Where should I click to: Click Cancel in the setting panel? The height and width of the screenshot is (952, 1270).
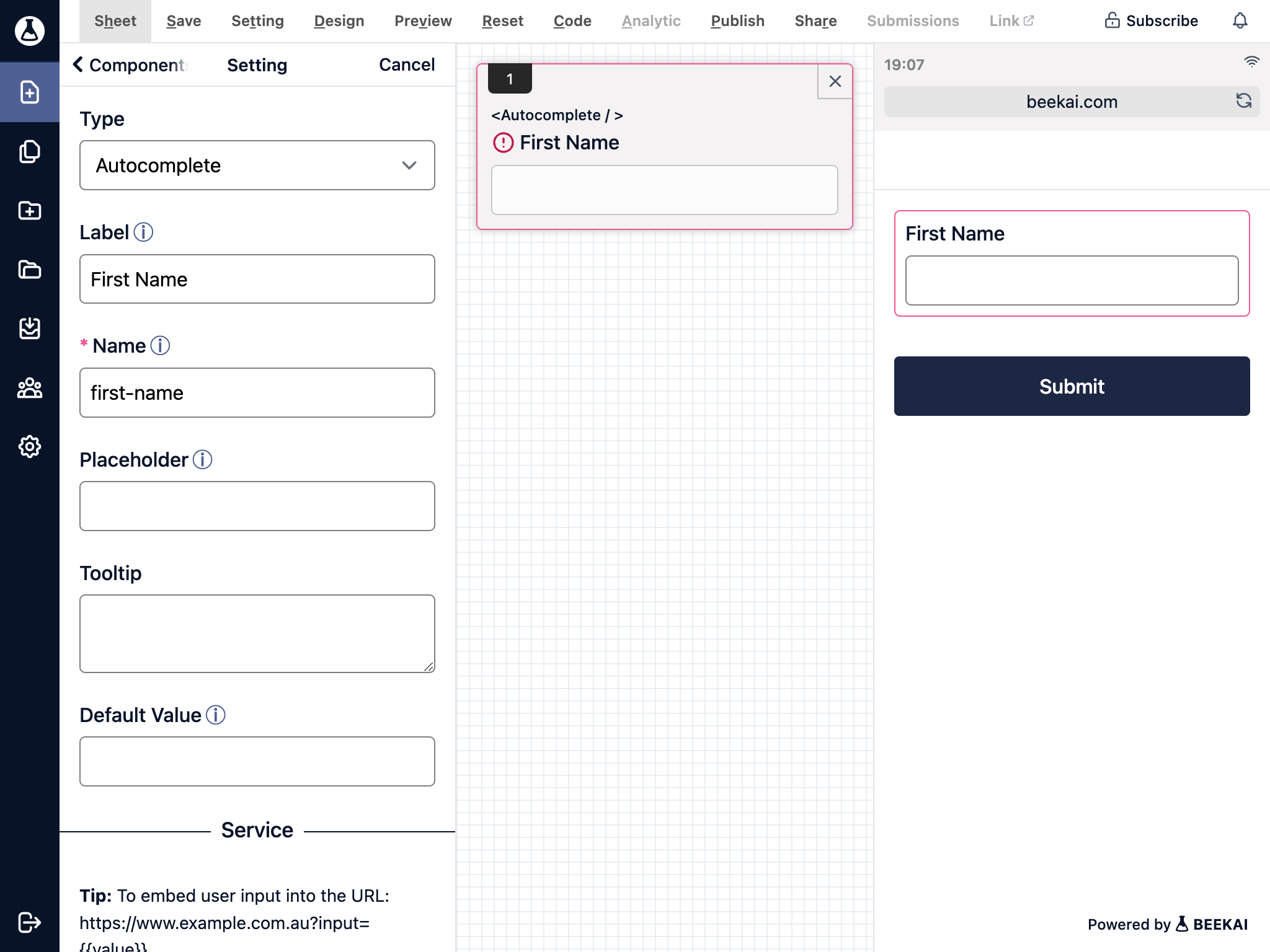[x=407, y=64]
